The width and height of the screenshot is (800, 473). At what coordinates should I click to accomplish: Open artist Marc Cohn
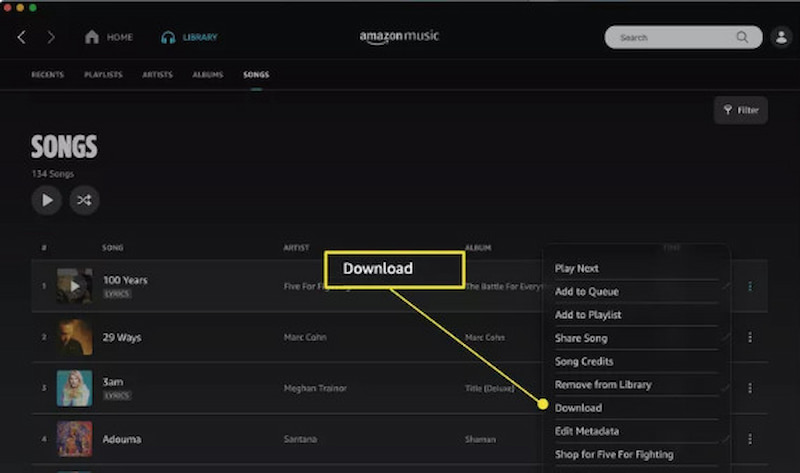click(x=305, y=337)
